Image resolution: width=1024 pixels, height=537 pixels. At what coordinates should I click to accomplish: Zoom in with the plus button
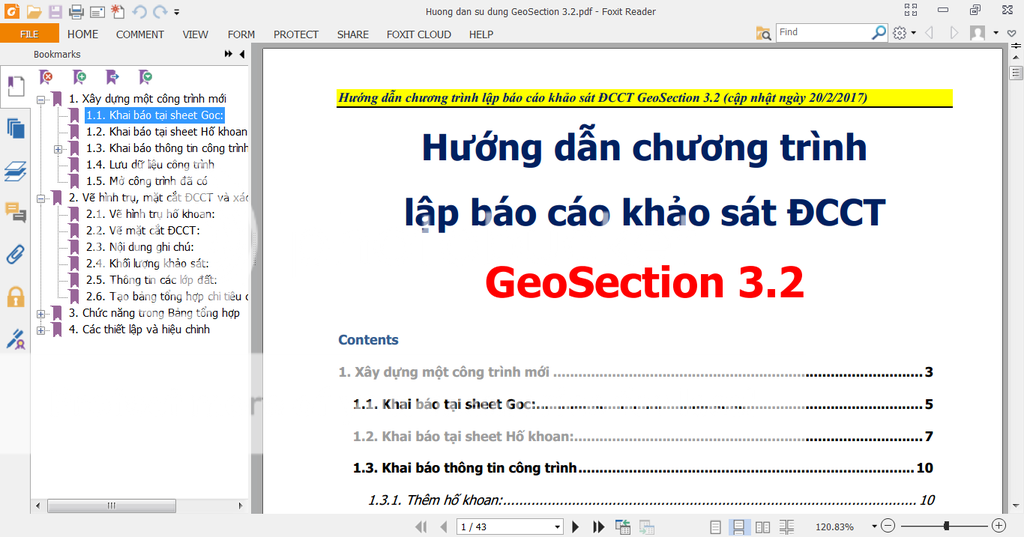pos(999,526)
